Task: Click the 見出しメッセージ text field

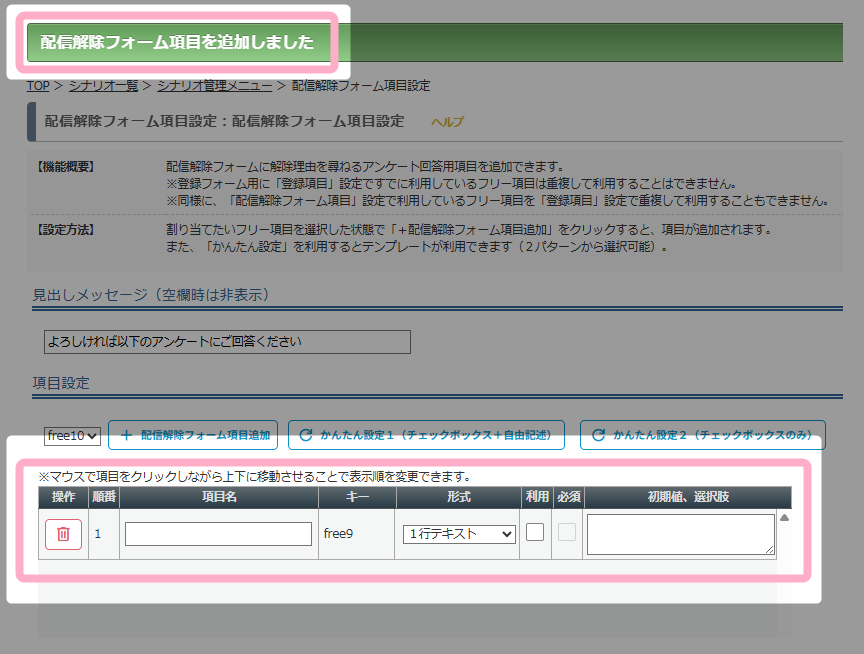Action: click(x=227, y=342)
